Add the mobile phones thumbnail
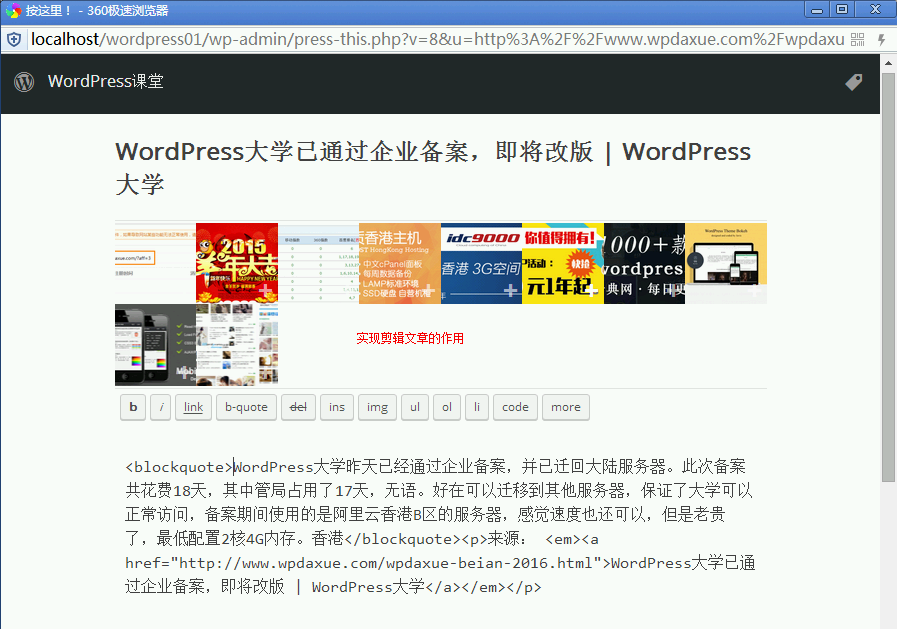Viewport: 897px width, 629px height. [x=156, y=344]
